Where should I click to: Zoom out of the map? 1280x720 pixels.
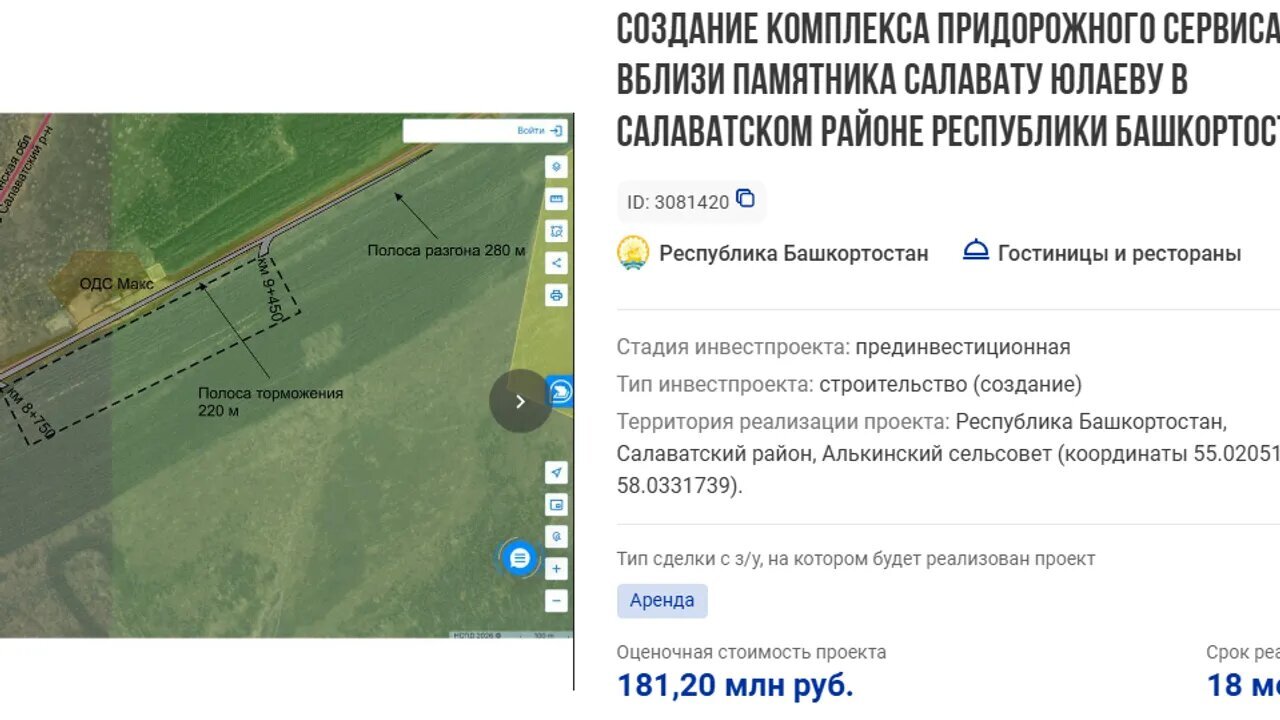[x=556, y=601]
